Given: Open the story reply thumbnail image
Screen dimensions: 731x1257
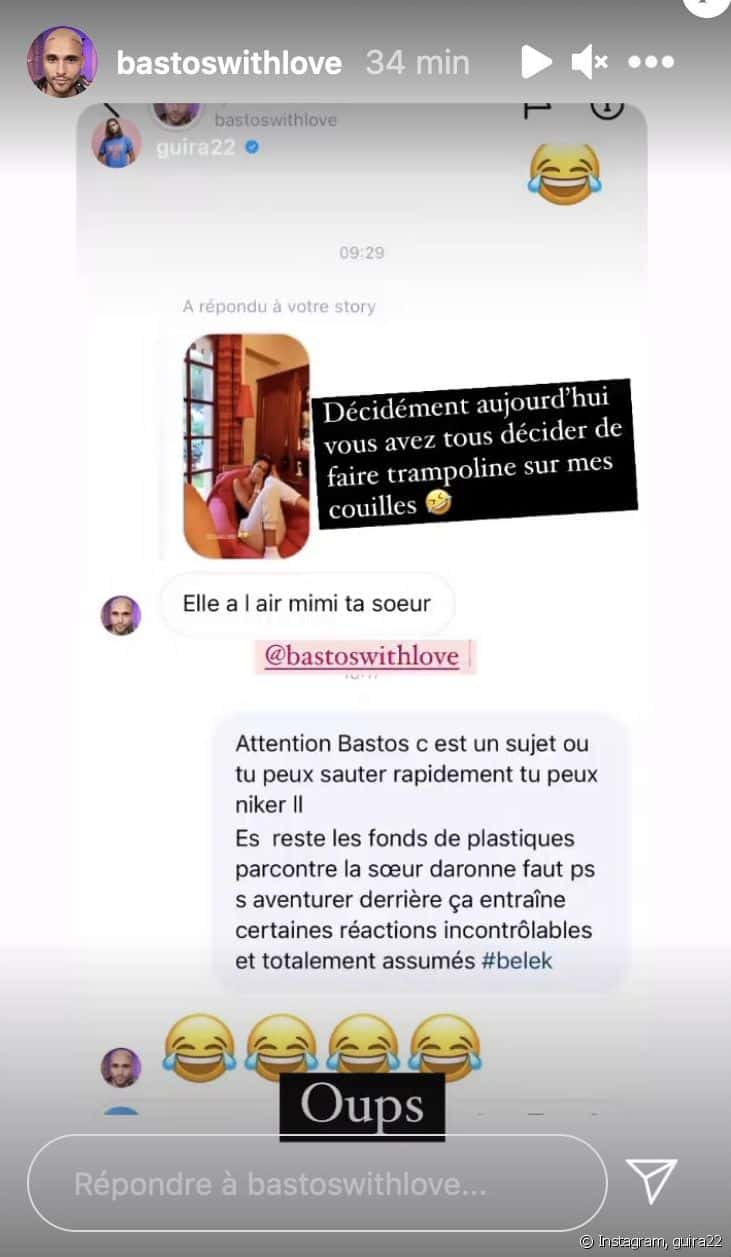Looking at the screenshot, I should pos(247,446).
